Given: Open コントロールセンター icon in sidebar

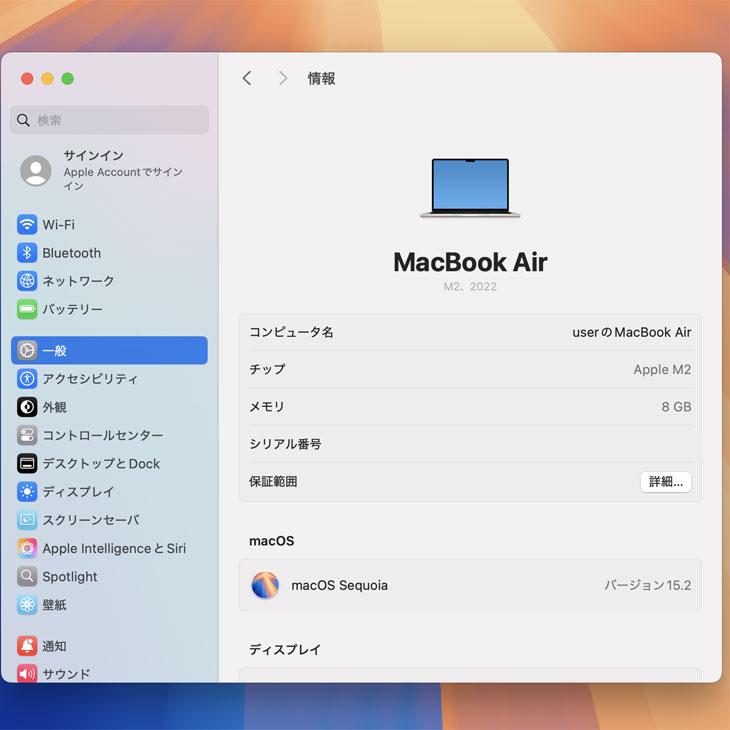Looking at the screenshot, I should pyautogui.click(x=27, y=435).
